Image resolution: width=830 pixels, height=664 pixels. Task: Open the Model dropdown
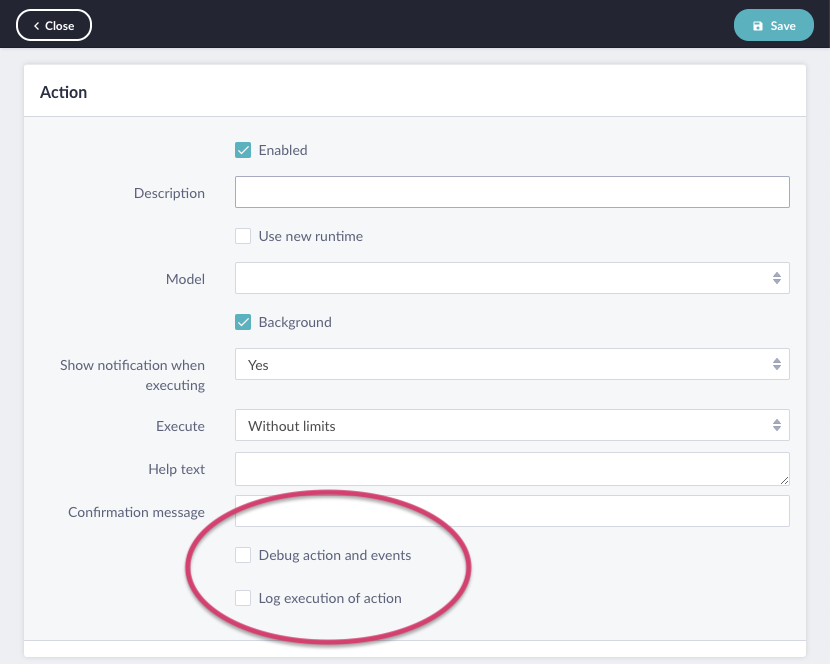(x=500, y=279)
